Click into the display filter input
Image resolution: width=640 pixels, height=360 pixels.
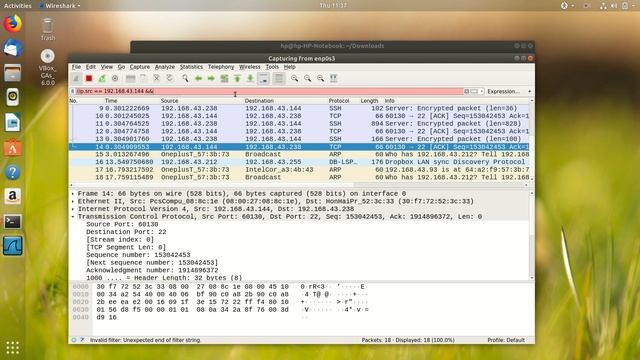pos(269,91)
